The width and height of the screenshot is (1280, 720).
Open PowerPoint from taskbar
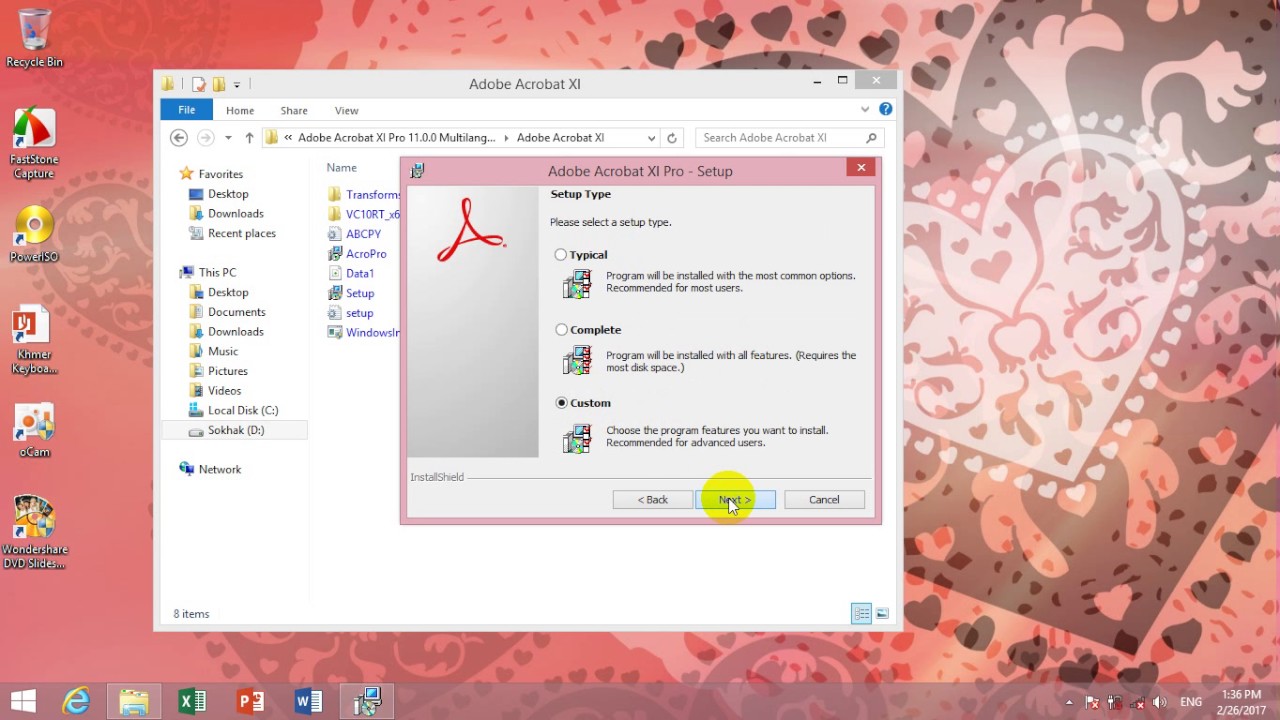click(x=250, y=702)
